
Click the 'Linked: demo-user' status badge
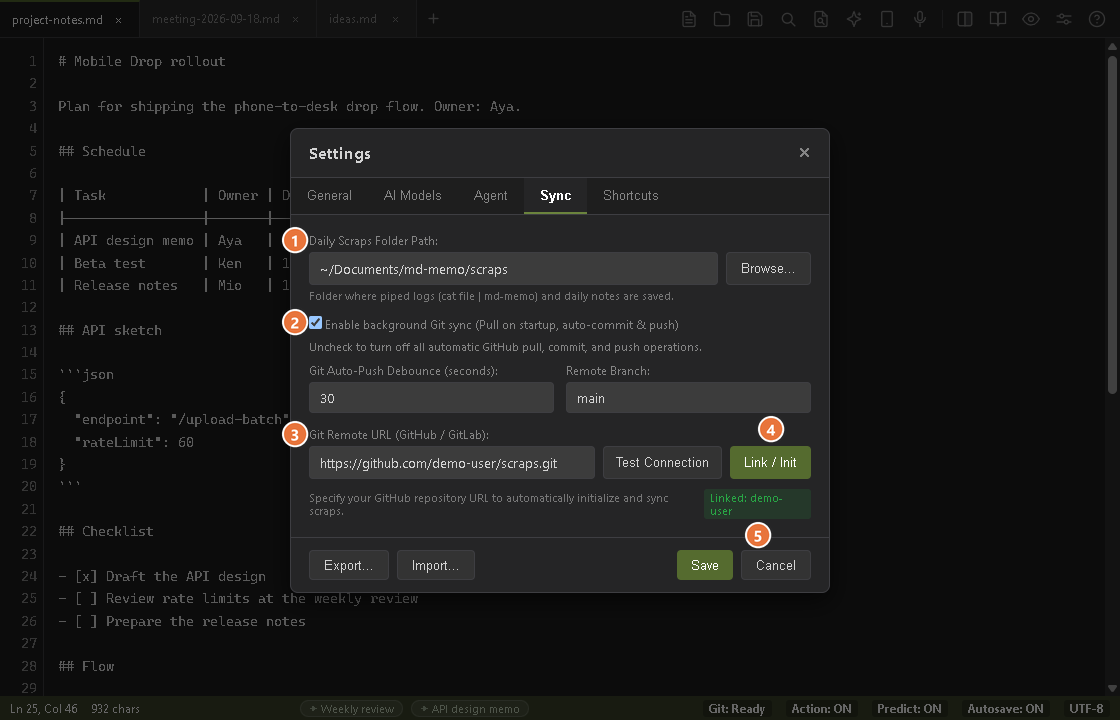click(757, 504)
